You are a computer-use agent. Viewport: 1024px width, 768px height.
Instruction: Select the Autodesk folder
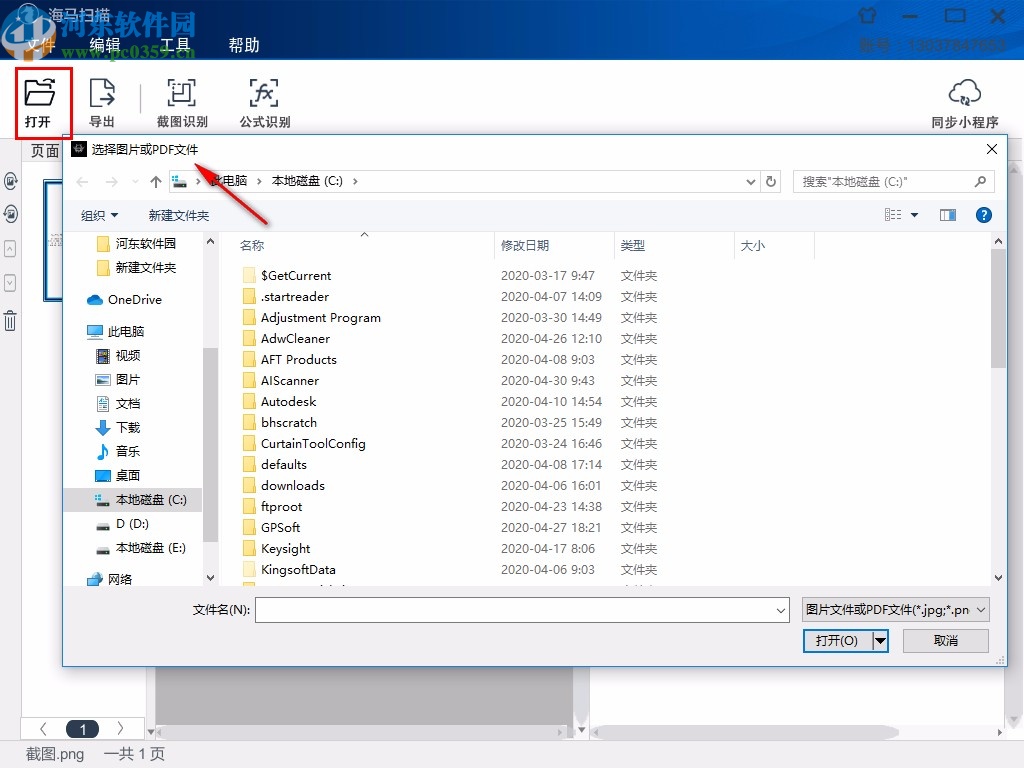point(289,401)
